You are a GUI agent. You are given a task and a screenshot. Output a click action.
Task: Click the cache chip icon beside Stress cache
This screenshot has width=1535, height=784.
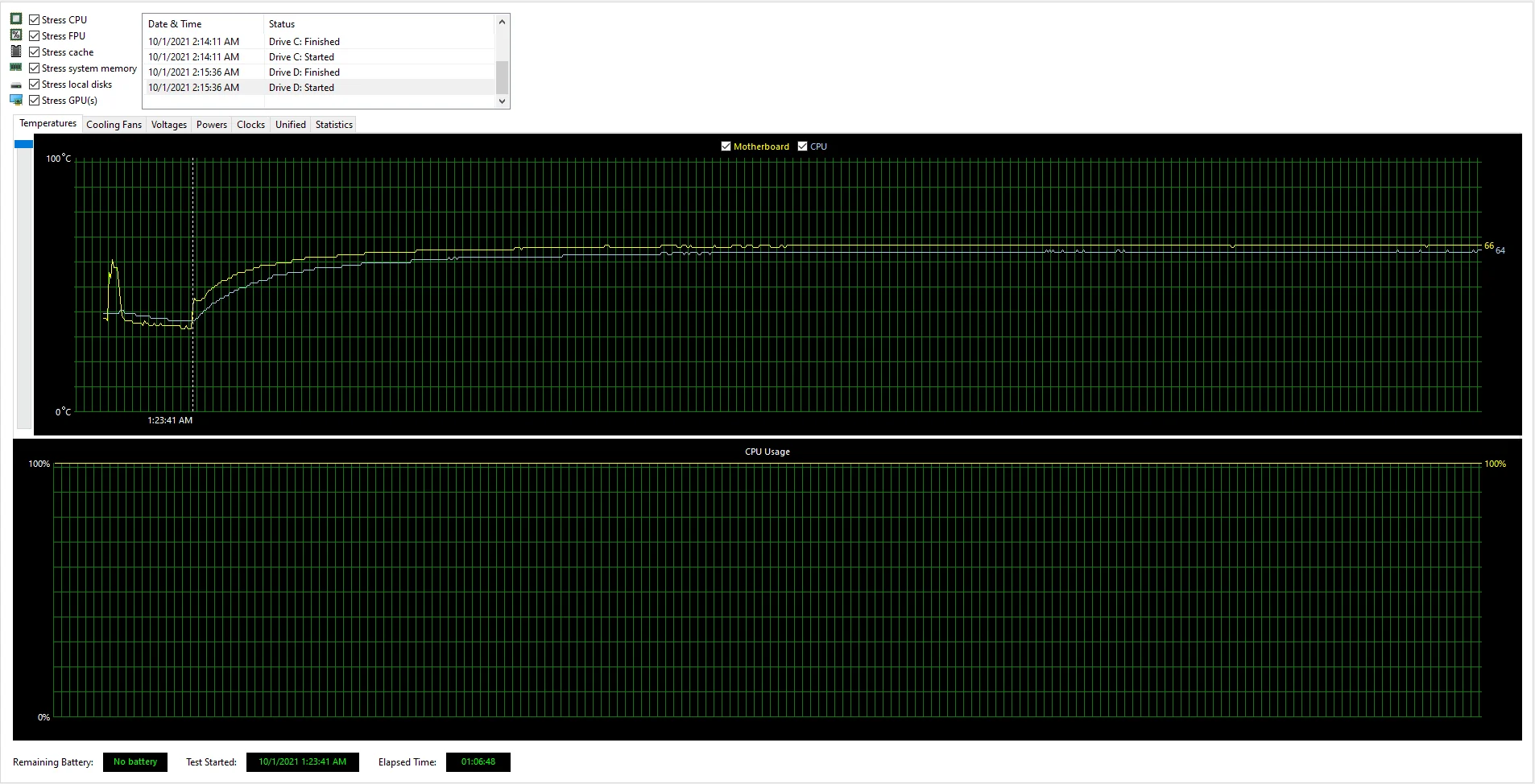click(16, 51)
